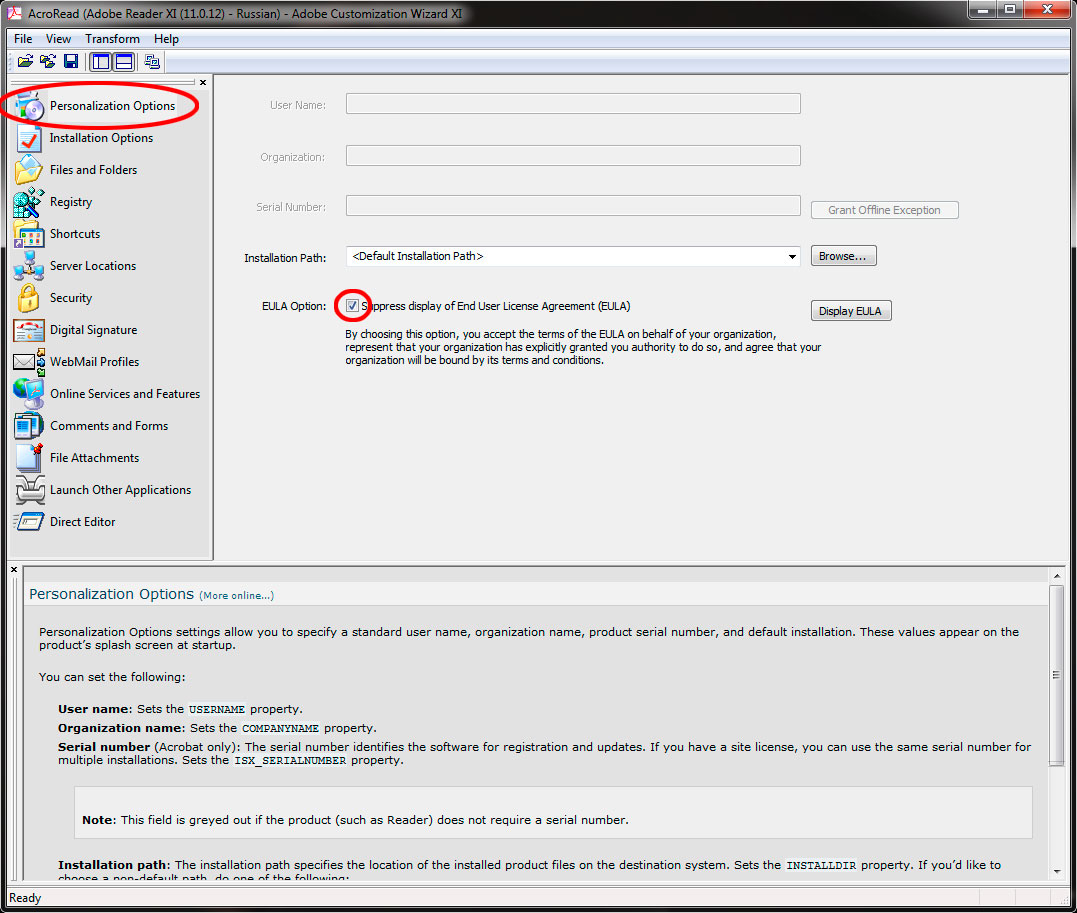1077x913 pixels.
Task: Click the Adobe icon in title bar
Action: click(14, 13)
